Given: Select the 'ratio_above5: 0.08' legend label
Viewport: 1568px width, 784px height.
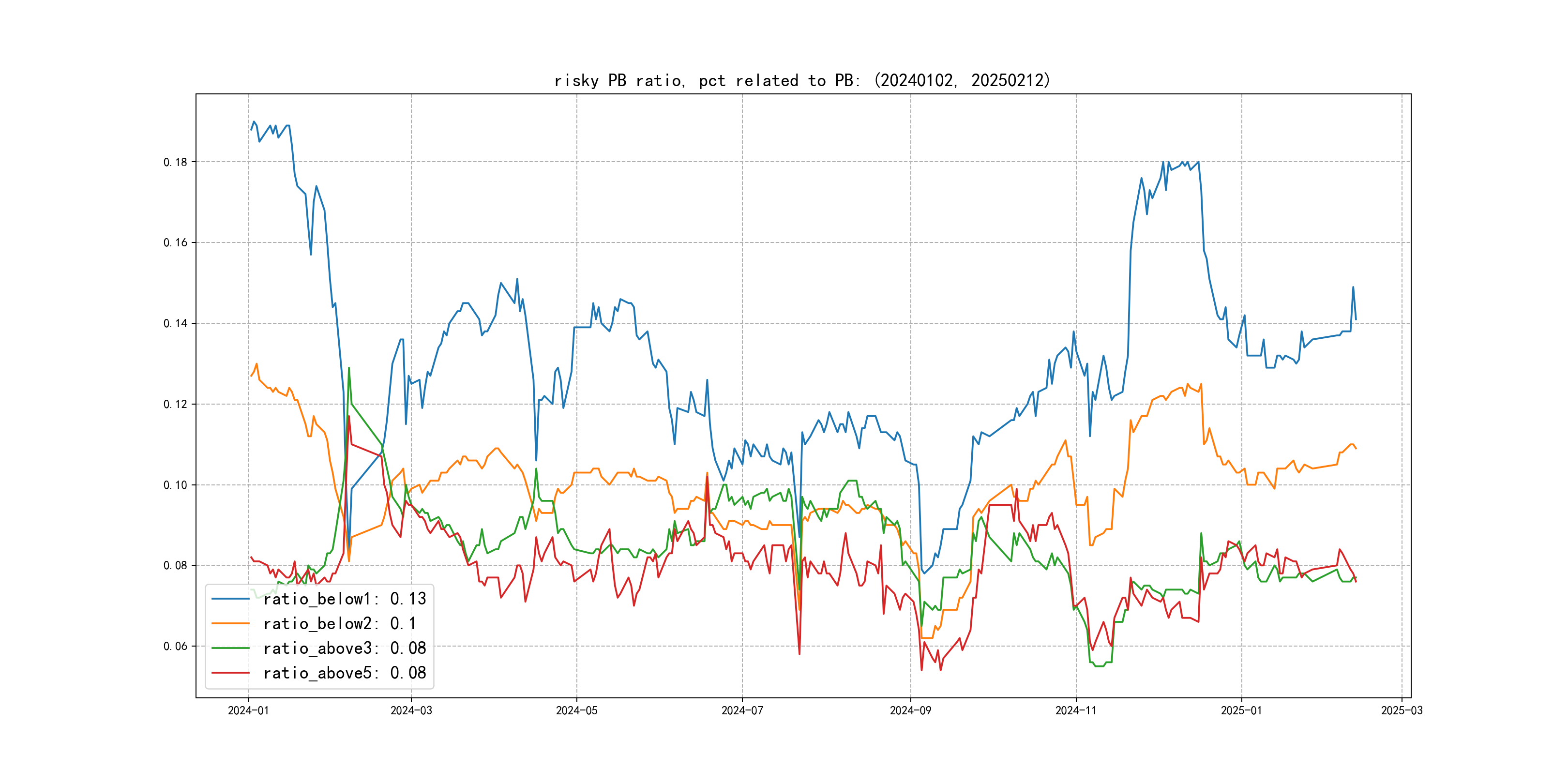Looking at the screenshot, I should coord(345,673).
